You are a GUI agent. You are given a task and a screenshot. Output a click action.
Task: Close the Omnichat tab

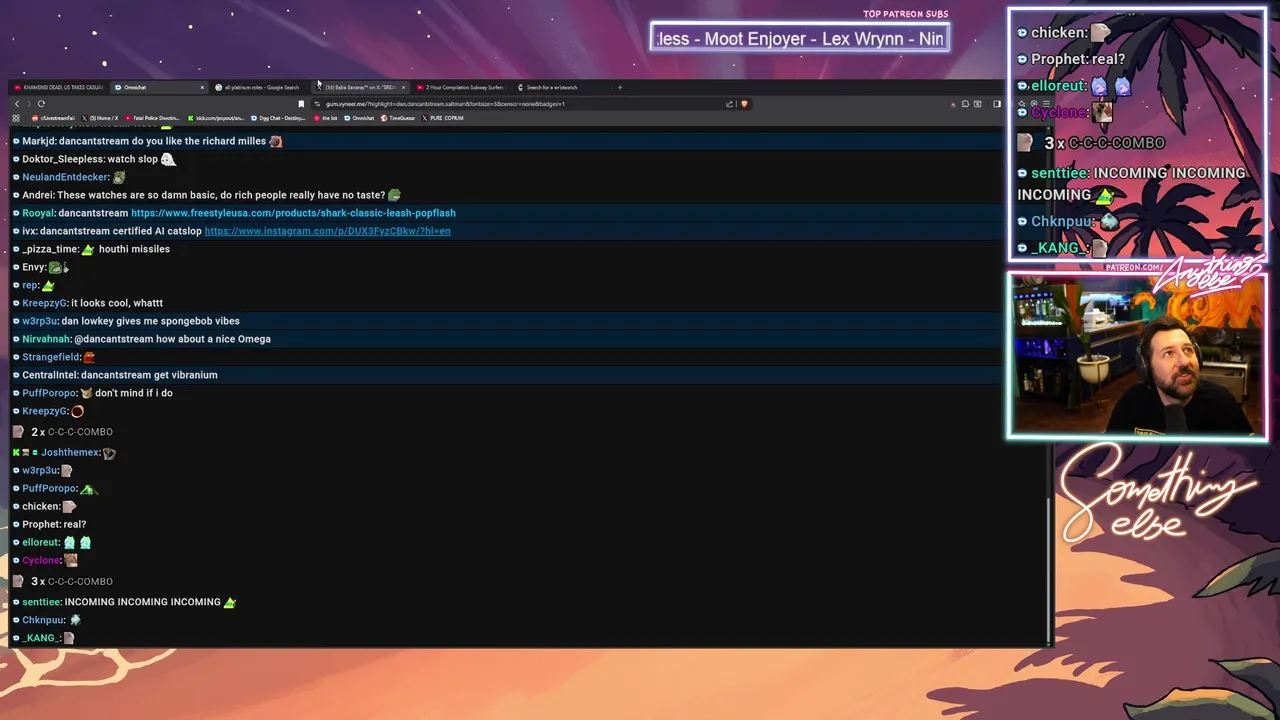tap(202, 87)
